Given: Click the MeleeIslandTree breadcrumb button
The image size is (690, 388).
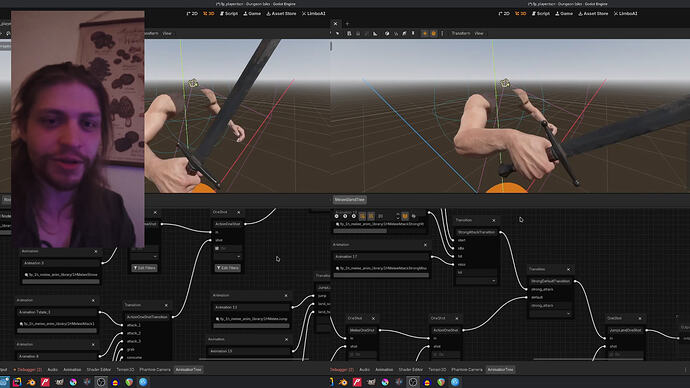Looking at the screenshot, I should (350, 200).
